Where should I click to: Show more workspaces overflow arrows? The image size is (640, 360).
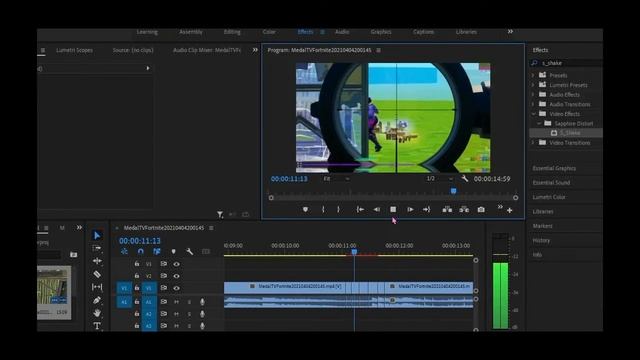510,31
